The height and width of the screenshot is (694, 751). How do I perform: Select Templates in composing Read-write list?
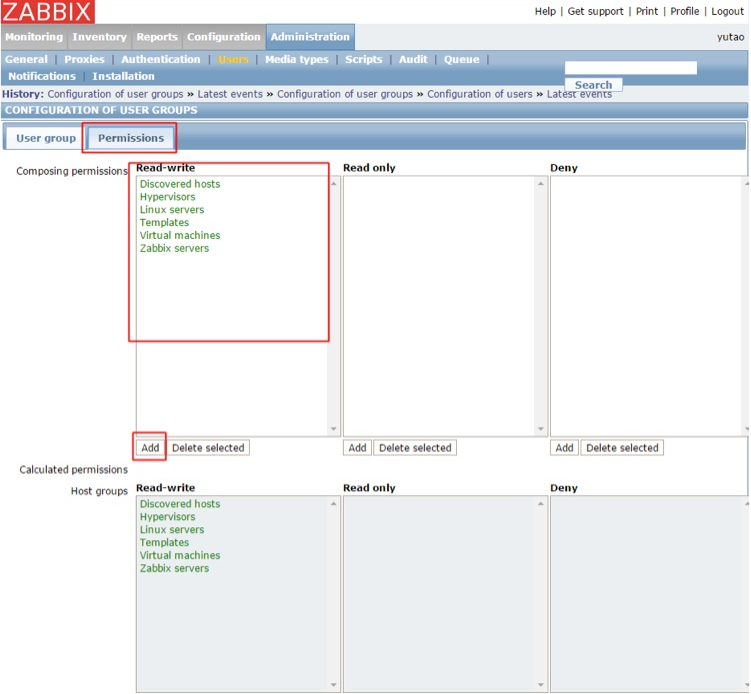pyautogui.click(x=164, y=223)
